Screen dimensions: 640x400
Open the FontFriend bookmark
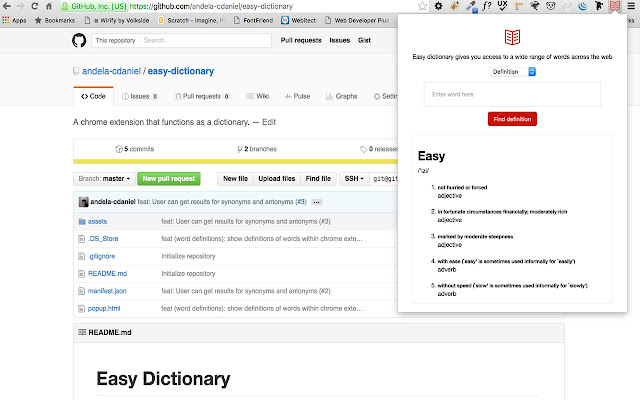(x=253, y=20)
